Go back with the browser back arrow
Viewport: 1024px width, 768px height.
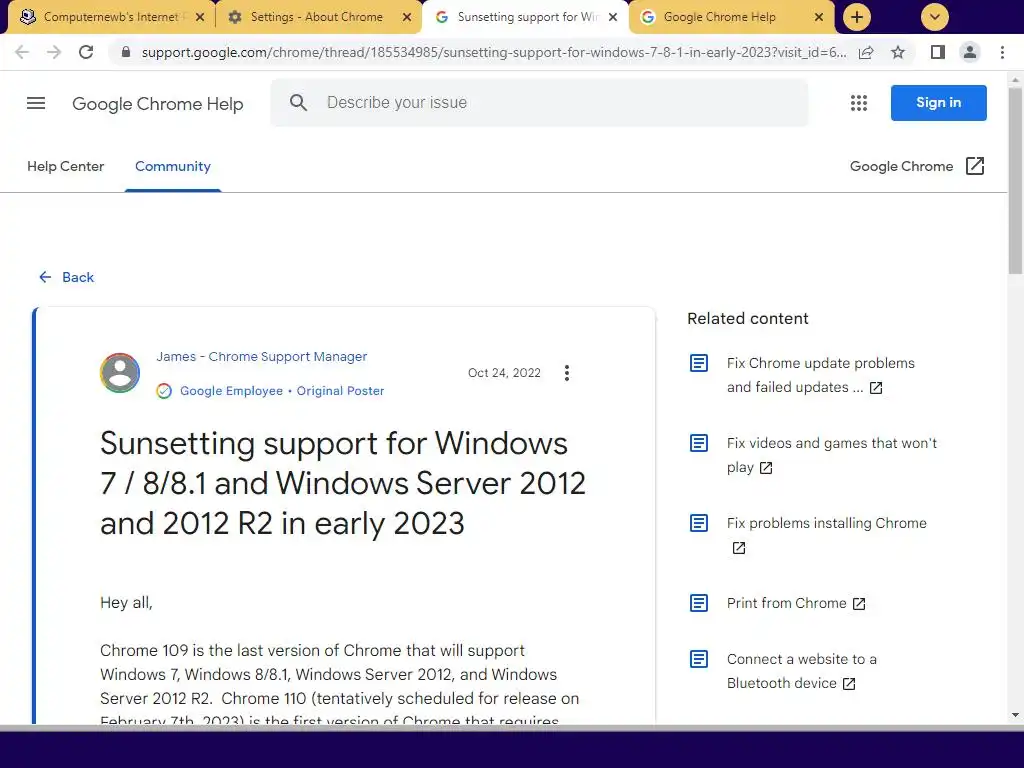tap(22, 52)
